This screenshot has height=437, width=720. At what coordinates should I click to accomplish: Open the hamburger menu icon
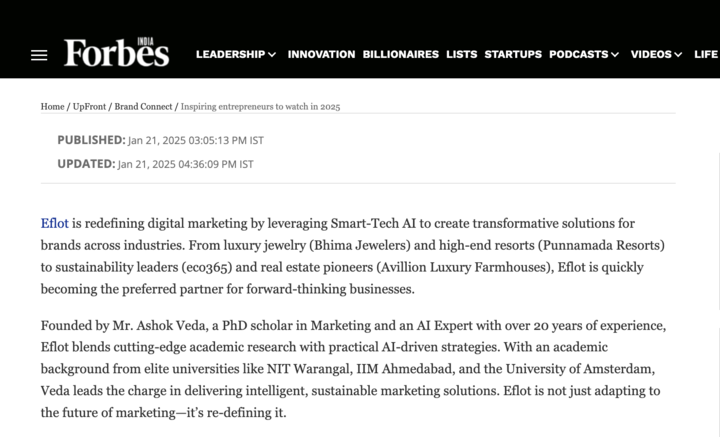tap(39, 56)
